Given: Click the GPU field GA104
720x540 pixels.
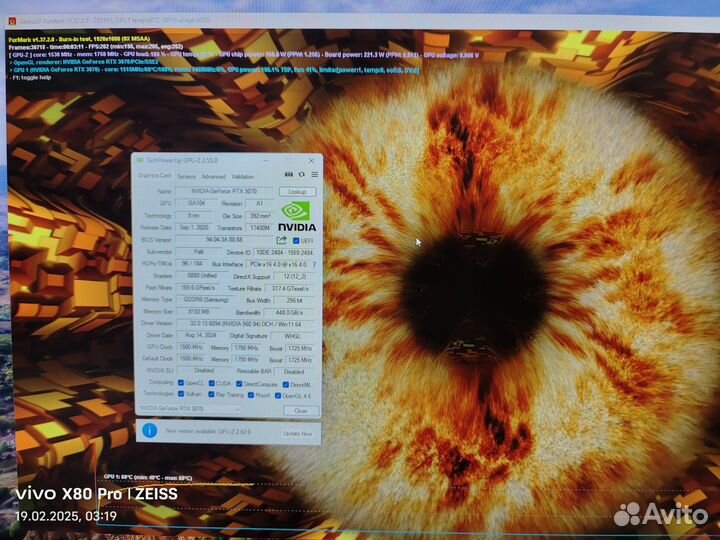Looking at the screenshot, I should click(x=196, y=203).
